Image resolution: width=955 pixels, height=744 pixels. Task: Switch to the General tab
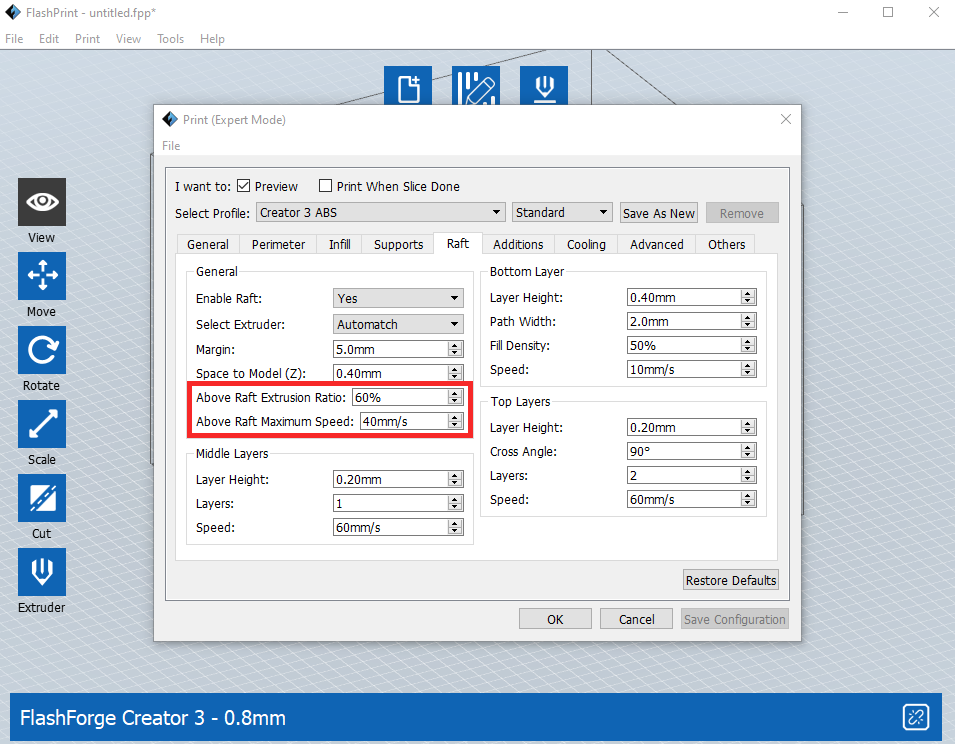[x=208, y=244]
